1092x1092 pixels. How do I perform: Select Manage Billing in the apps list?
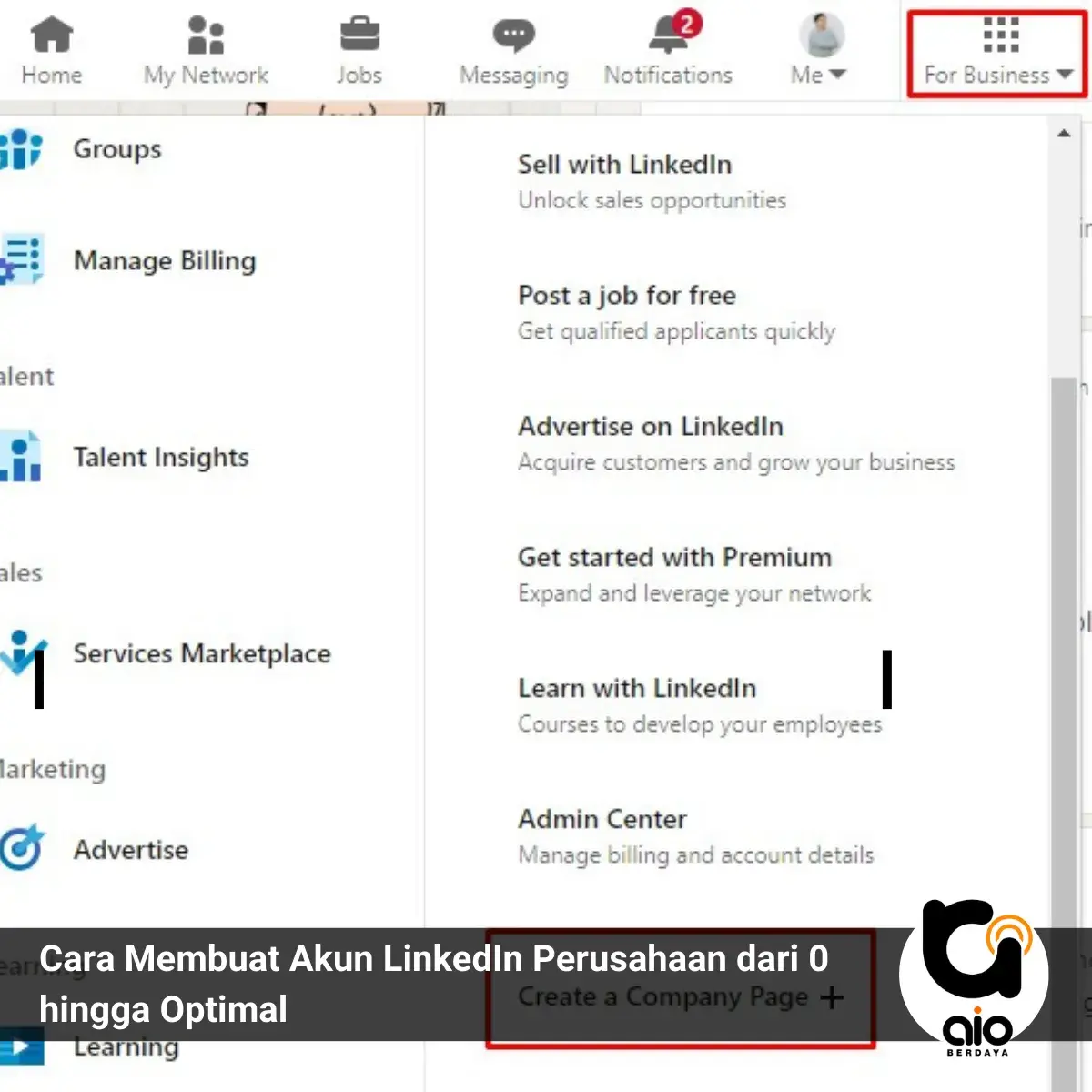pos(165,261)
